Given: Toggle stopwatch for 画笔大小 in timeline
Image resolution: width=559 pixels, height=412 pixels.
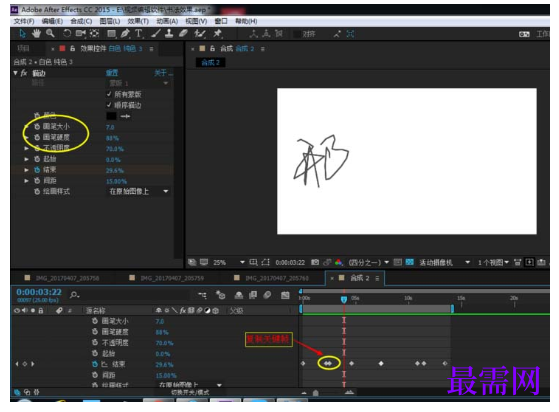Looking at the screenshot, I should (x=94, y=321).
